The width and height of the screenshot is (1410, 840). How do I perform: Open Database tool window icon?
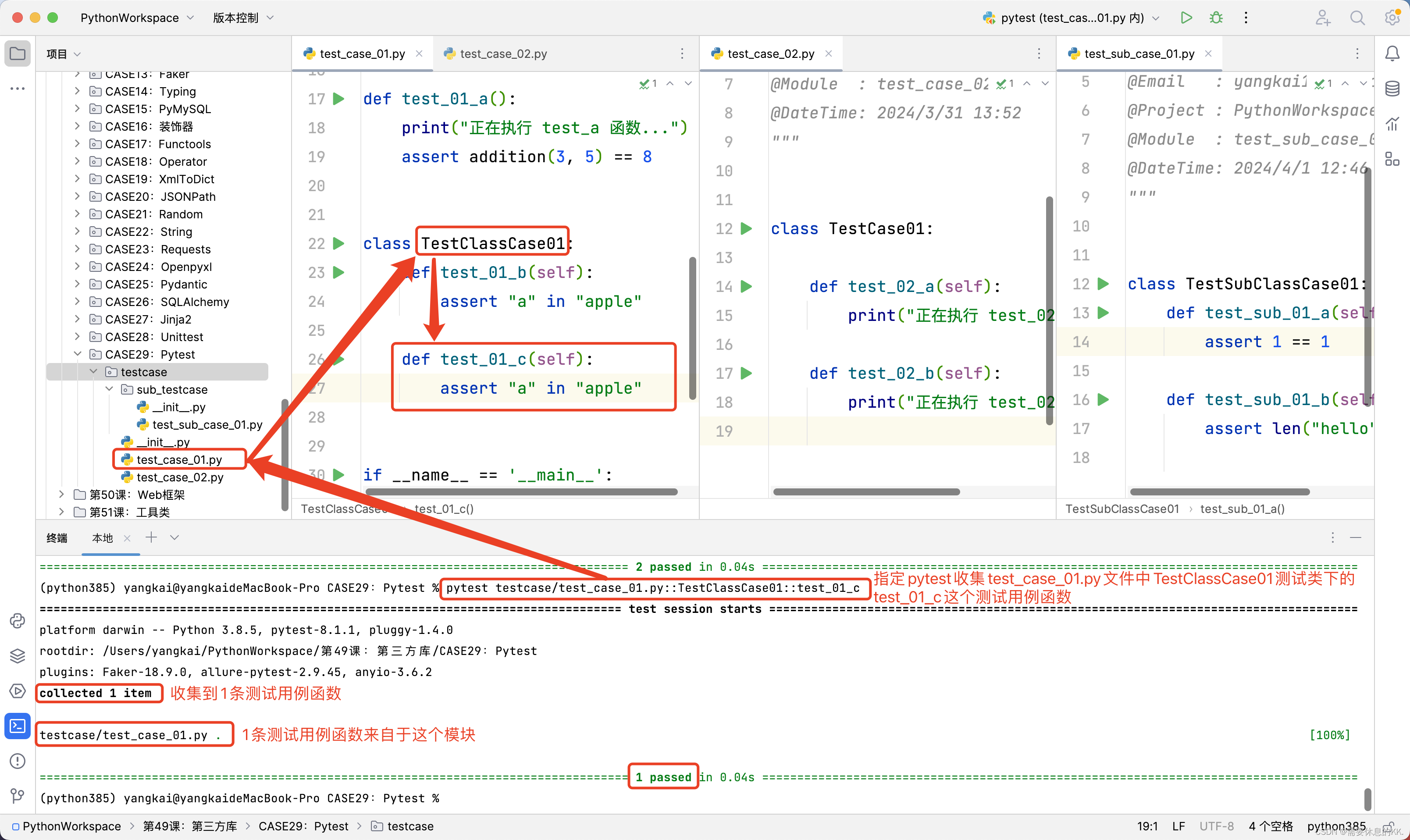coord(1392,89)
